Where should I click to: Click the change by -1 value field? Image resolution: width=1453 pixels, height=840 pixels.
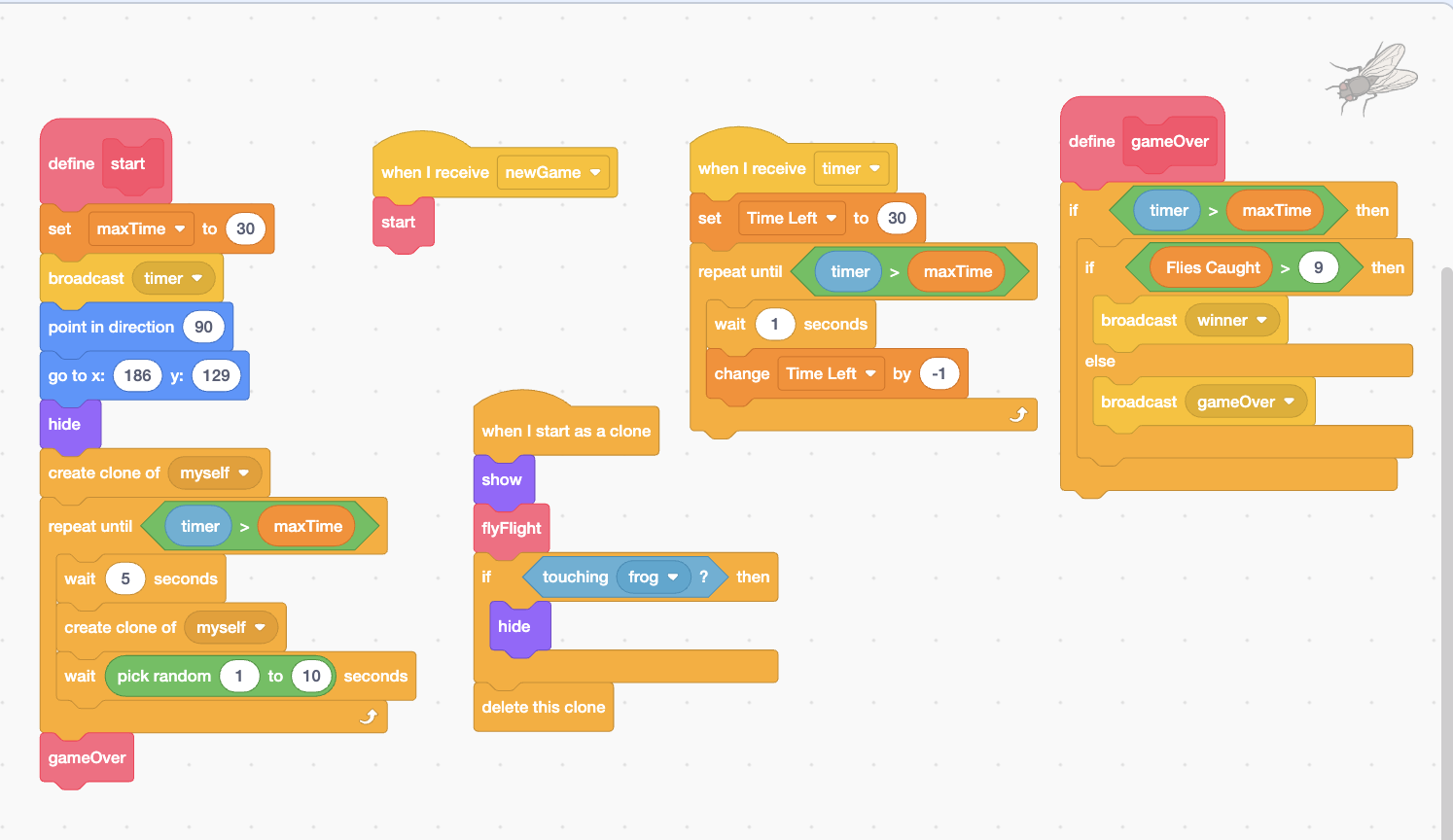[x=939, y=373]
